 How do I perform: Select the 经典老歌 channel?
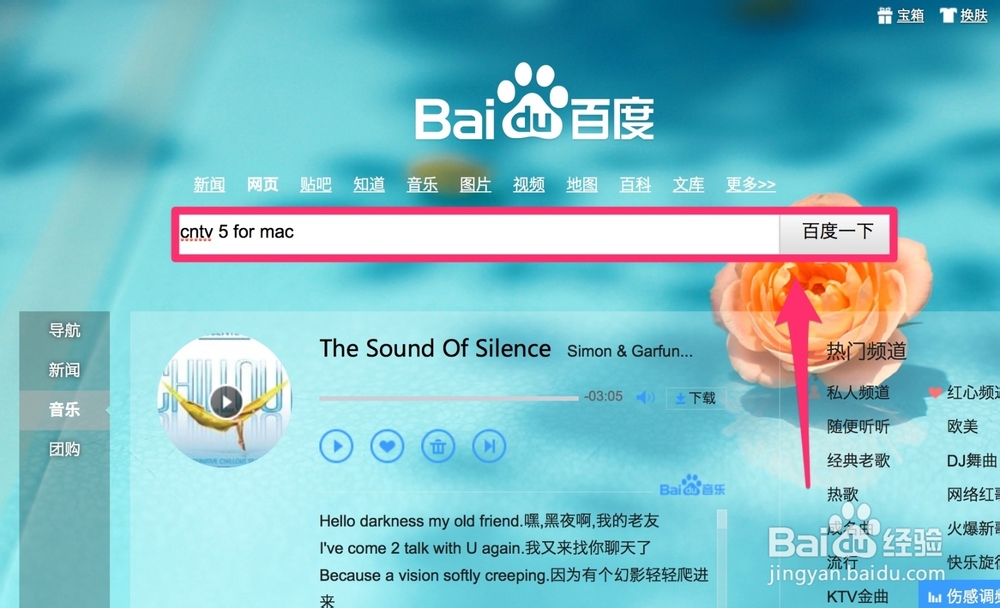858,460
